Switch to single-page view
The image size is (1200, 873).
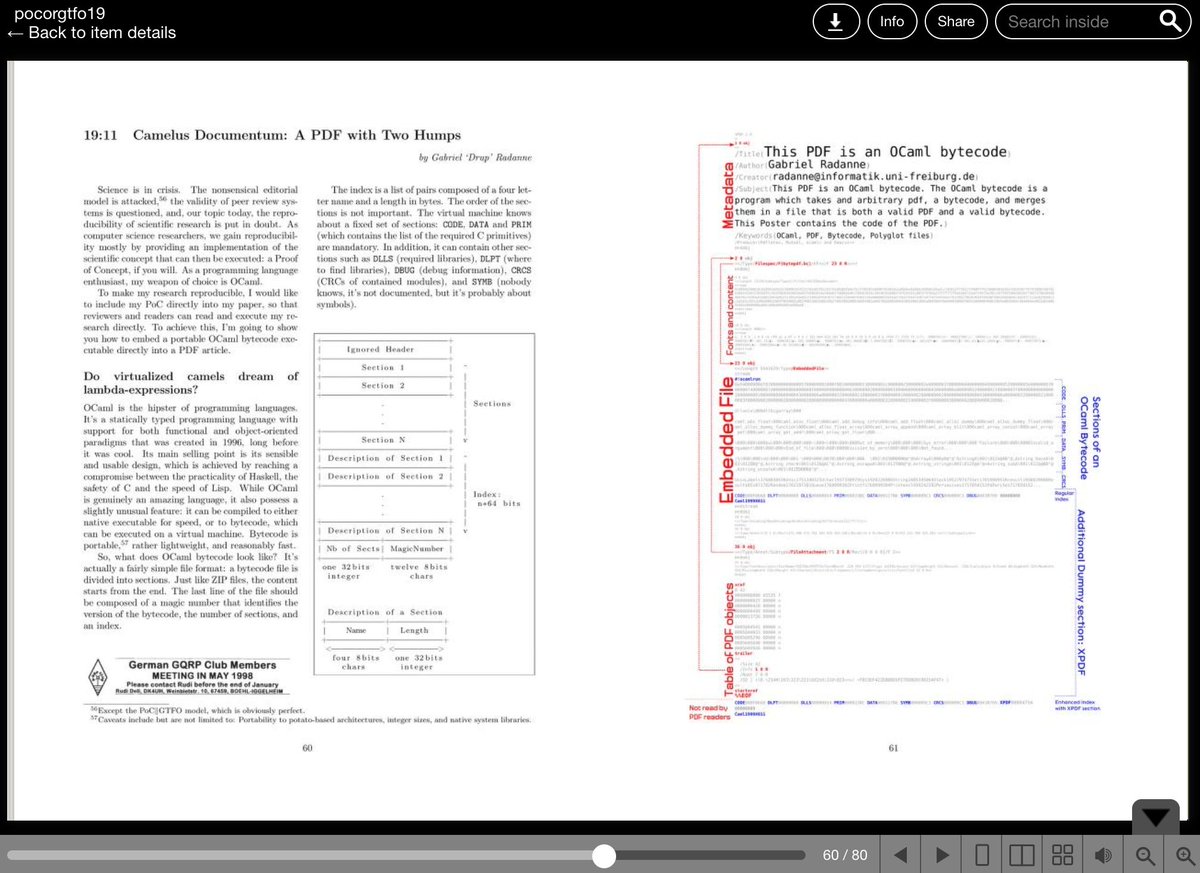click(x=982, y=855)
